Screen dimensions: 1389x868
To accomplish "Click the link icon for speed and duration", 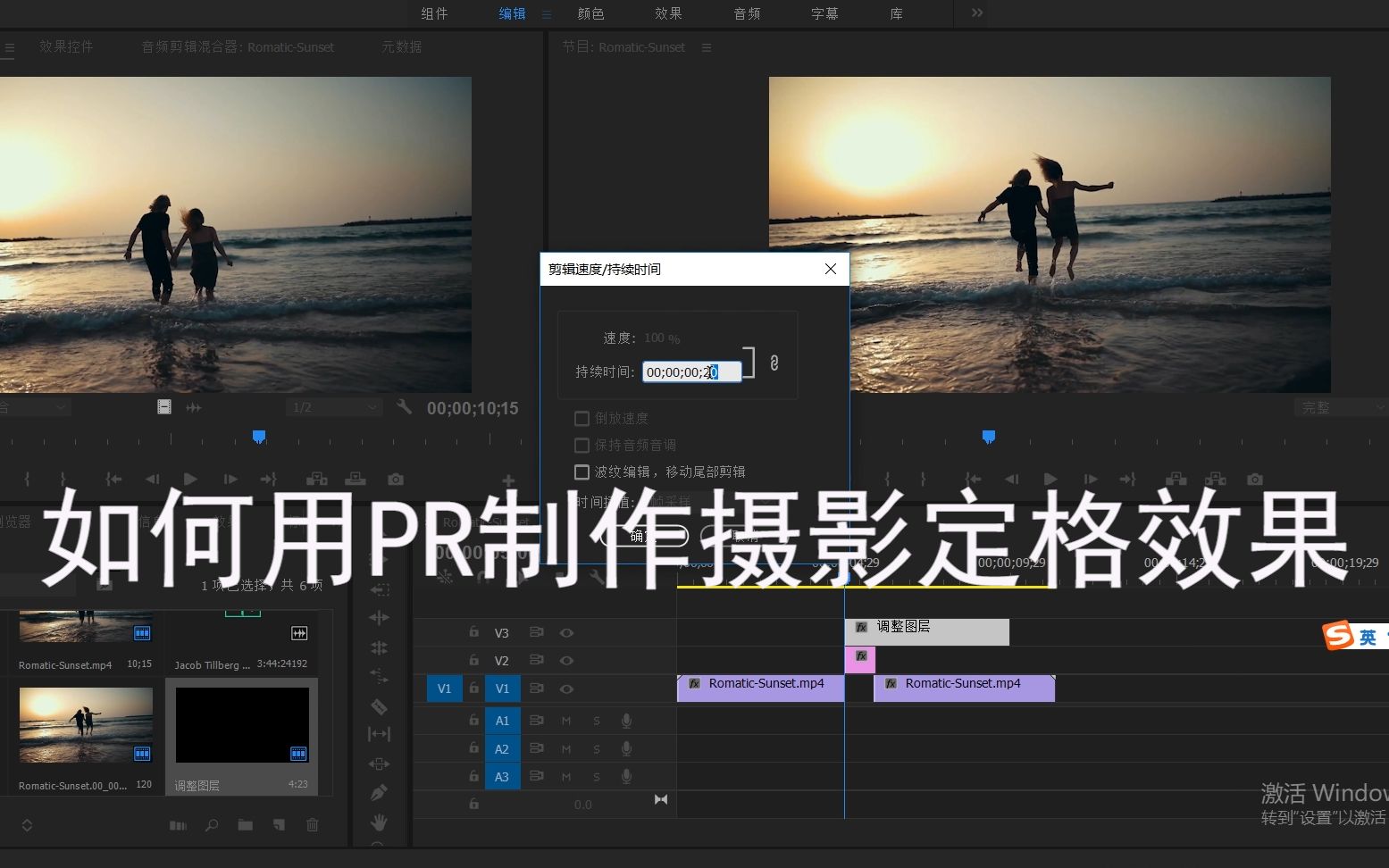I will click(x=774, y=363).
